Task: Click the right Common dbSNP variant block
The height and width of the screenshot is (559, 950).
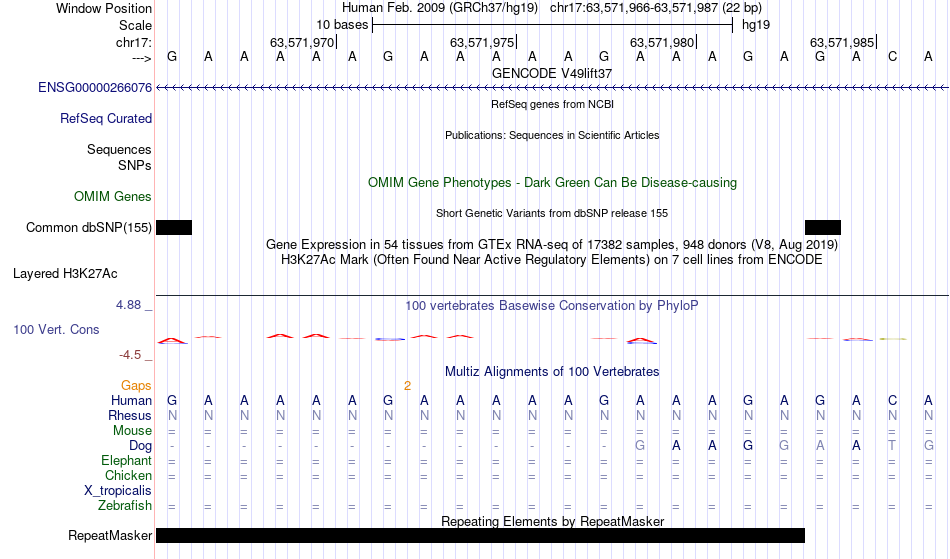Action: tap(823, 228)
